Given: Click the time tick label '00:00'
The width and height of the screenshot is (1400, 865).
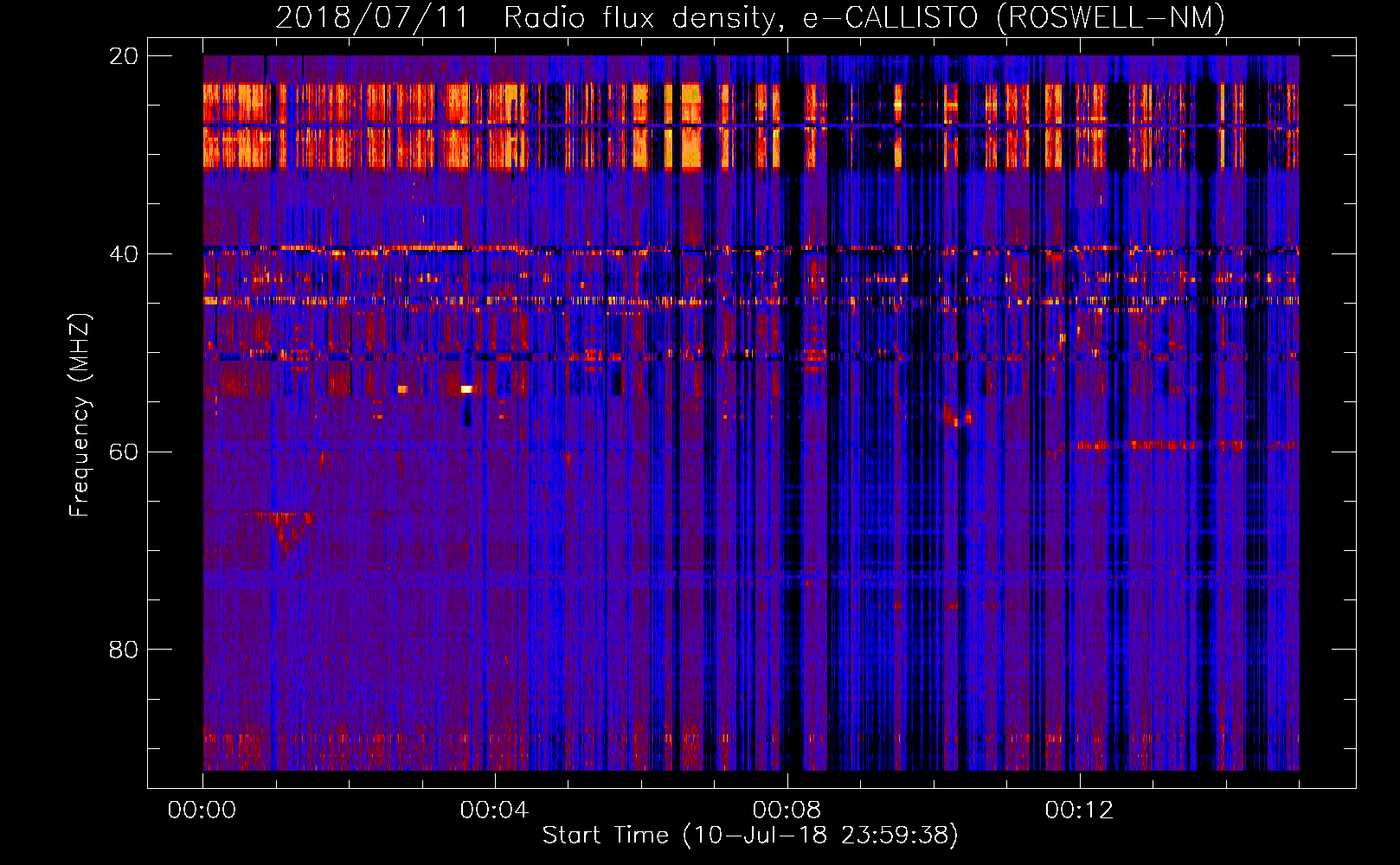Looking at the screenshot, I should pos(202,811).
